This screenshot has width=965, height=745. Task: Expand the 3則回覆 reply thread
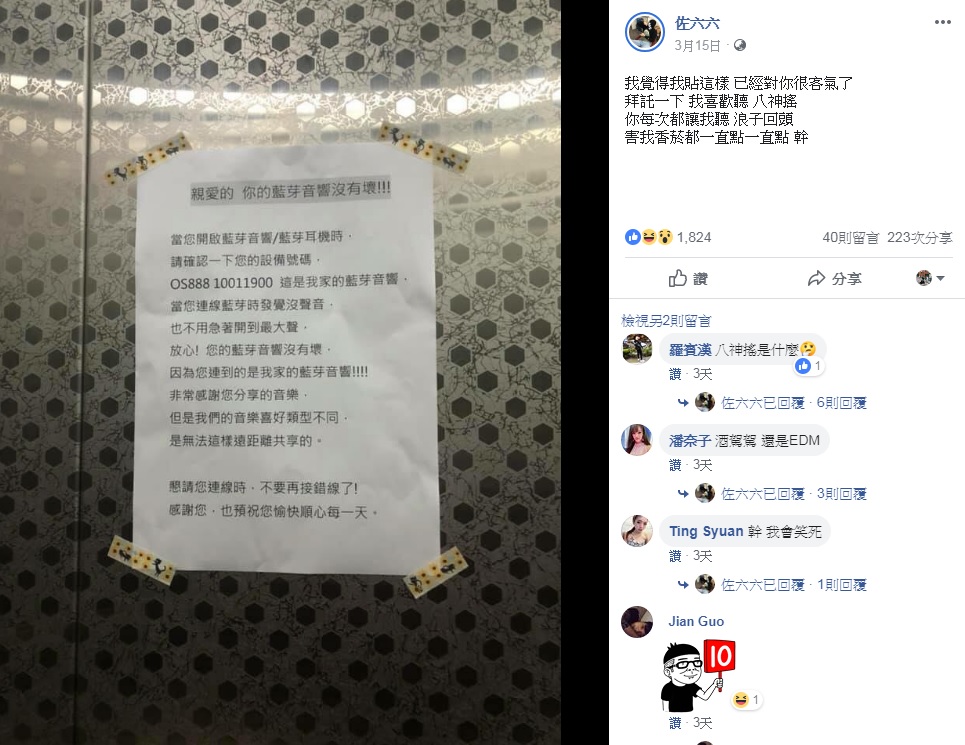pos(841,494)
